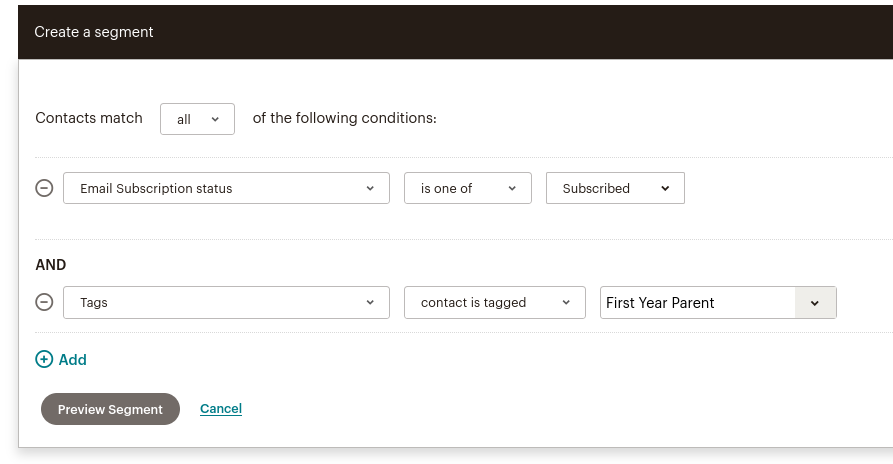
Task: Click the Add text to add a condition
Action: [x=73, y=360]
